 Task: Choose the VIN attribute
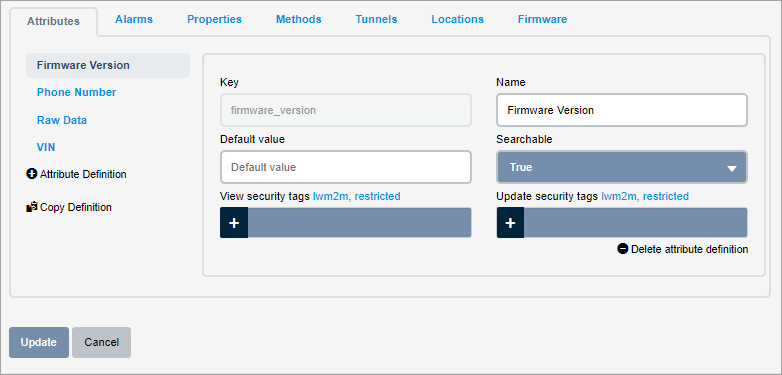46,147
